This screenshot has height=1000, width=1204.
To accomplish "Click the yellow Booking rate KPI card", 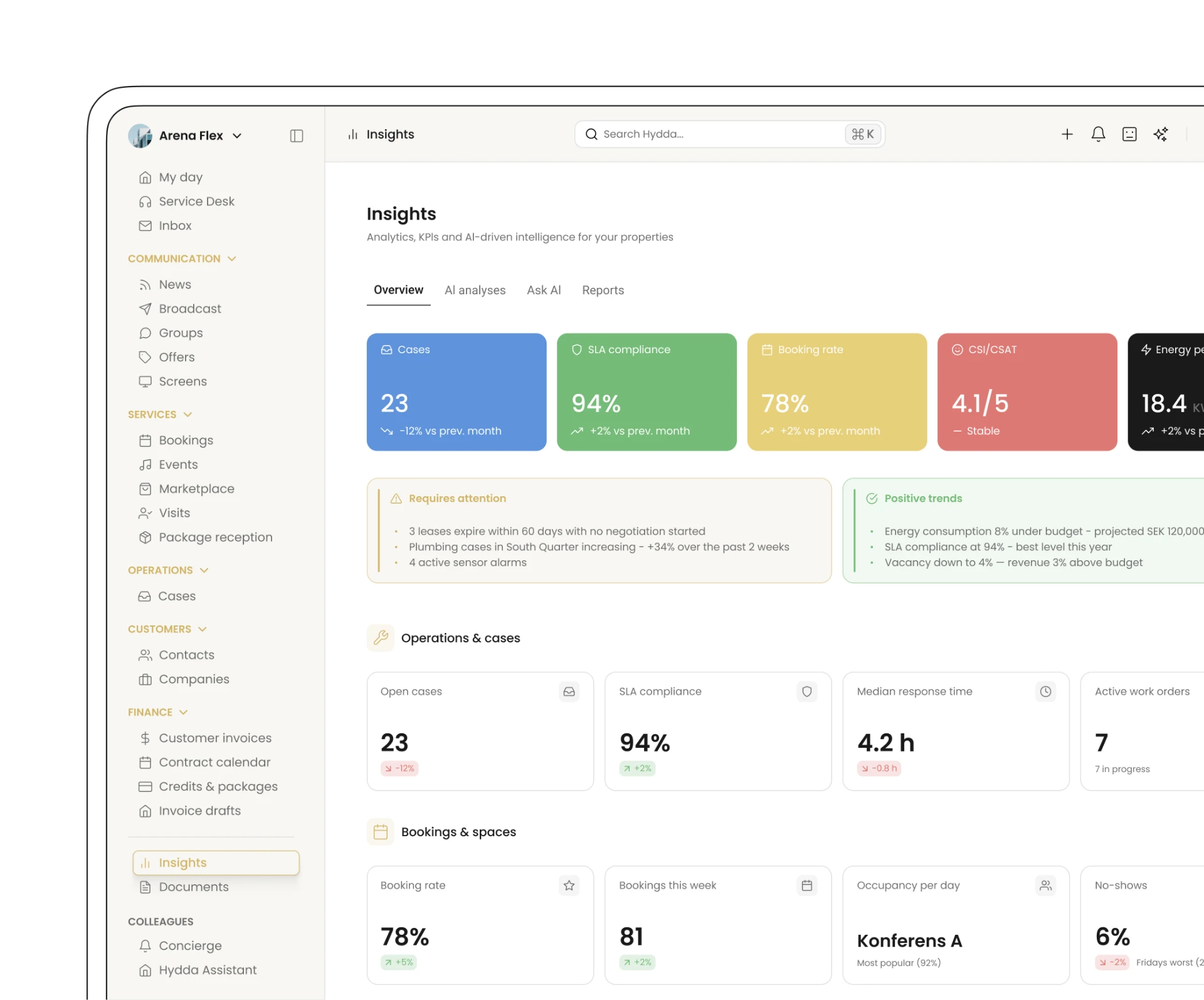I will point(837,391).
